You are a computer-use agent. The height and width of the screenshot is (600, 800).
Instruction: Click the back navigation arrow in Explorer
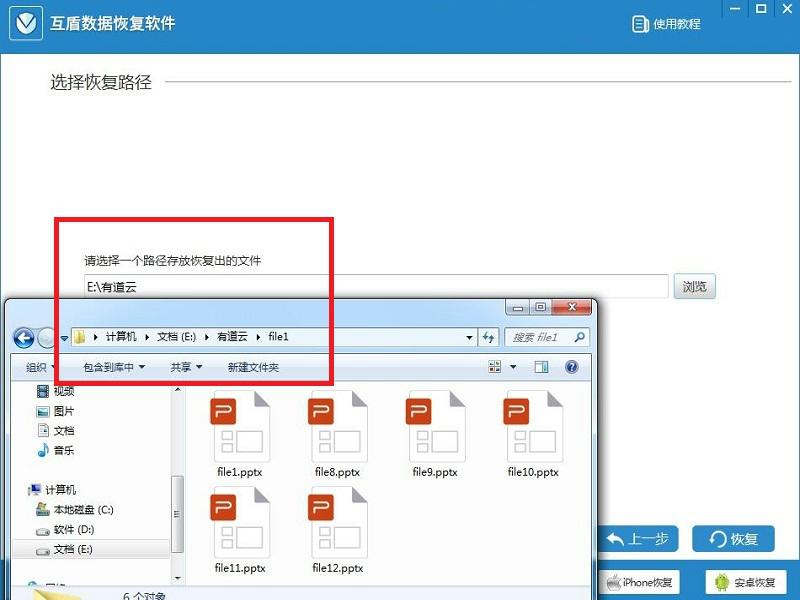24,338
